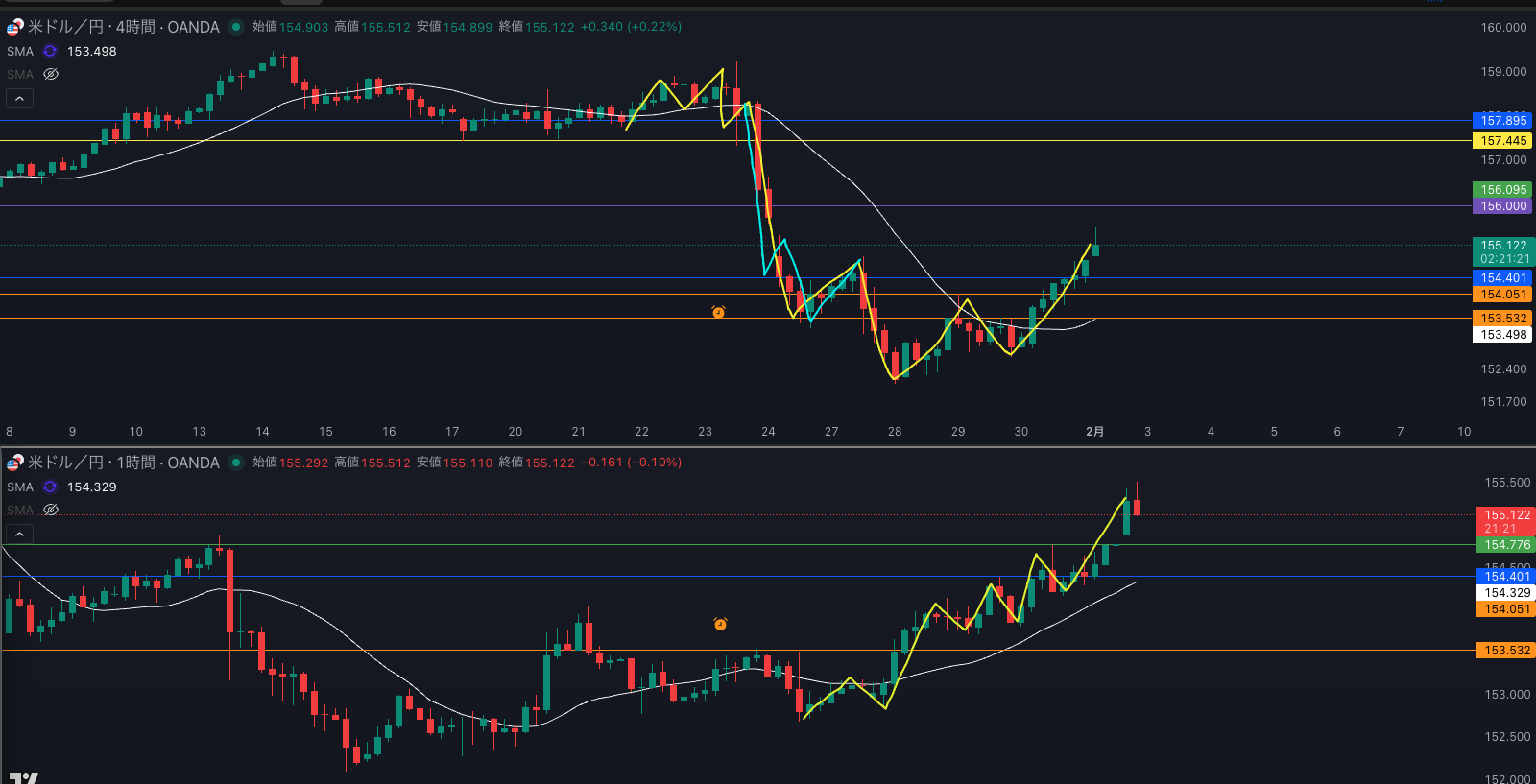Click the USD/JPY flag icon on bottom chart
The width and height of the screenshot is (1536, 784).
click(x=14, y=463)
